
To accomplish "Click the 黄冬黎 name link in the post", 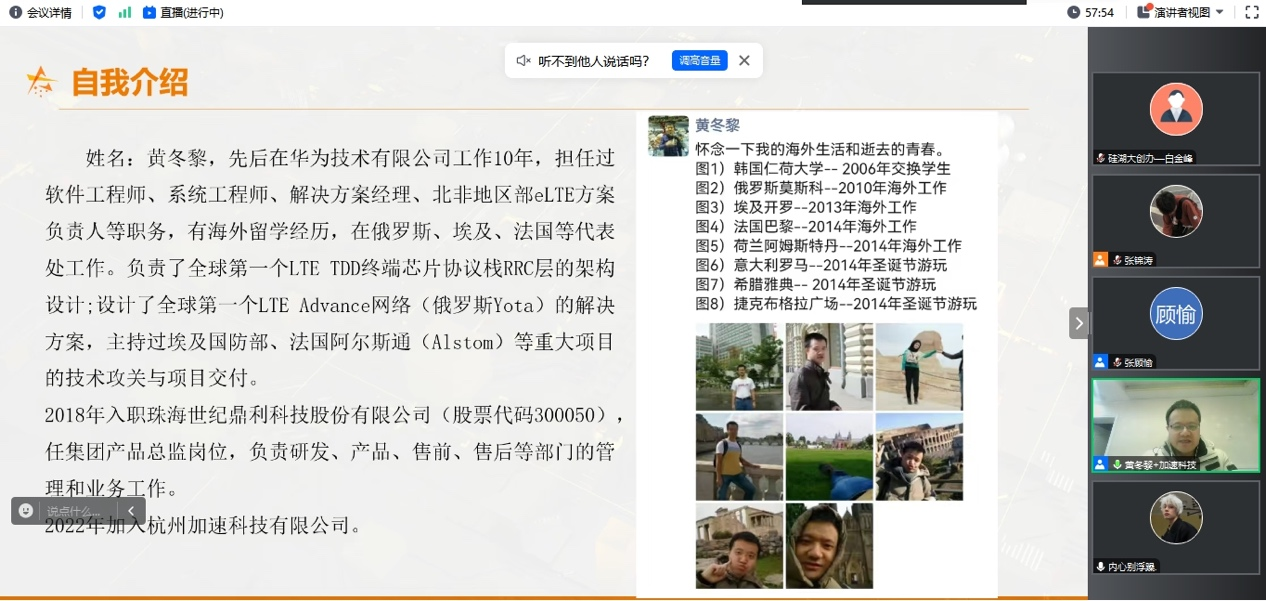I will click(717, 126).
